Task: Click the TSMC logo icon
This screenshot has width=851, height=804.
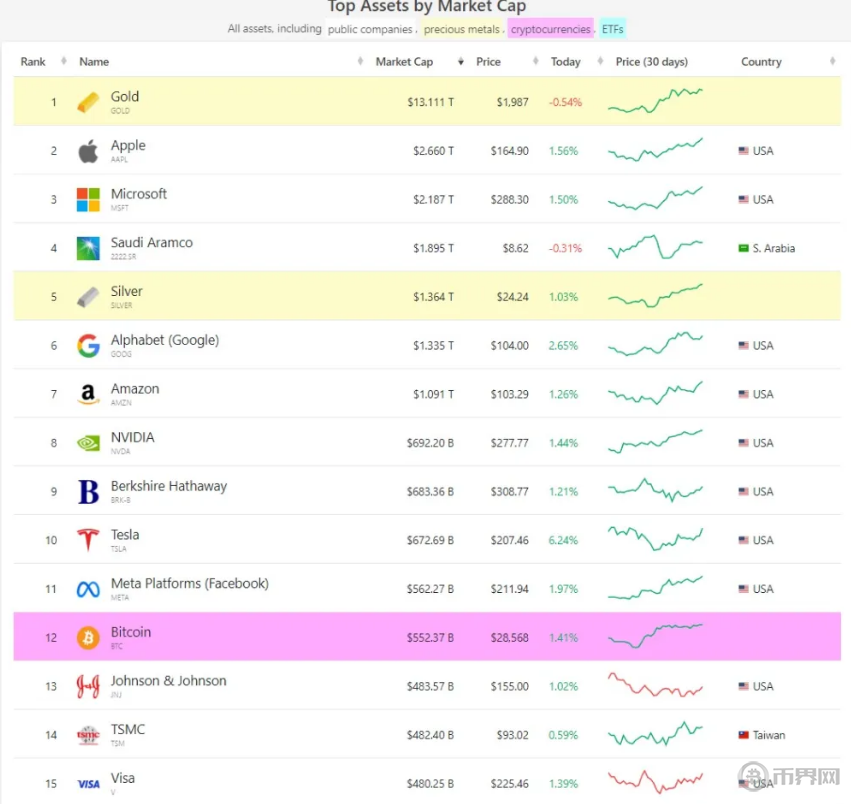Action: [x=88, y=735]
